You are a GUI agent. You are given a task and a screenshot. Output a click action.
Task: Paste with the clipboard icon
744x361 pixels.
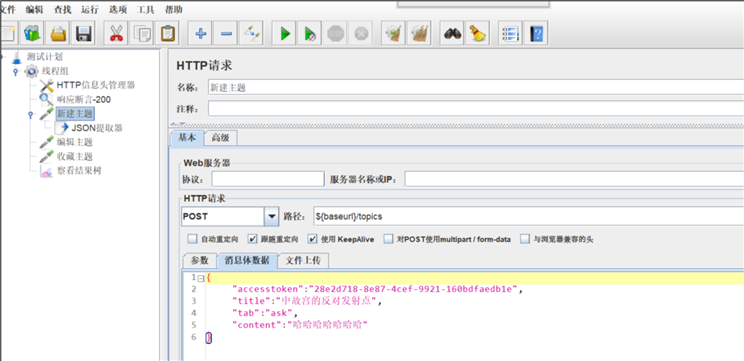(x=167, y=33)
